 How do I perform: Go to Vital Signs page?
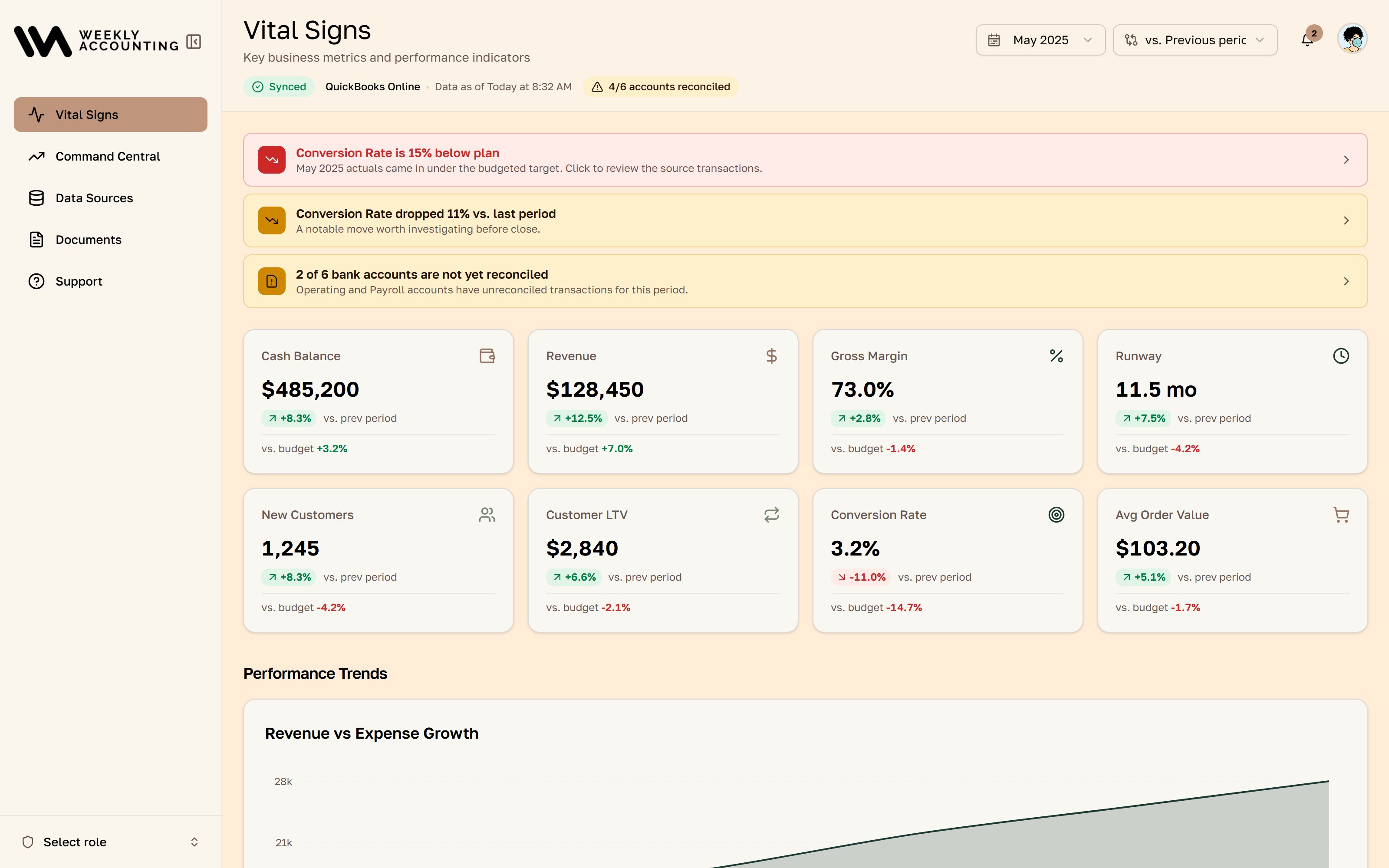click(x=110, y=115)
